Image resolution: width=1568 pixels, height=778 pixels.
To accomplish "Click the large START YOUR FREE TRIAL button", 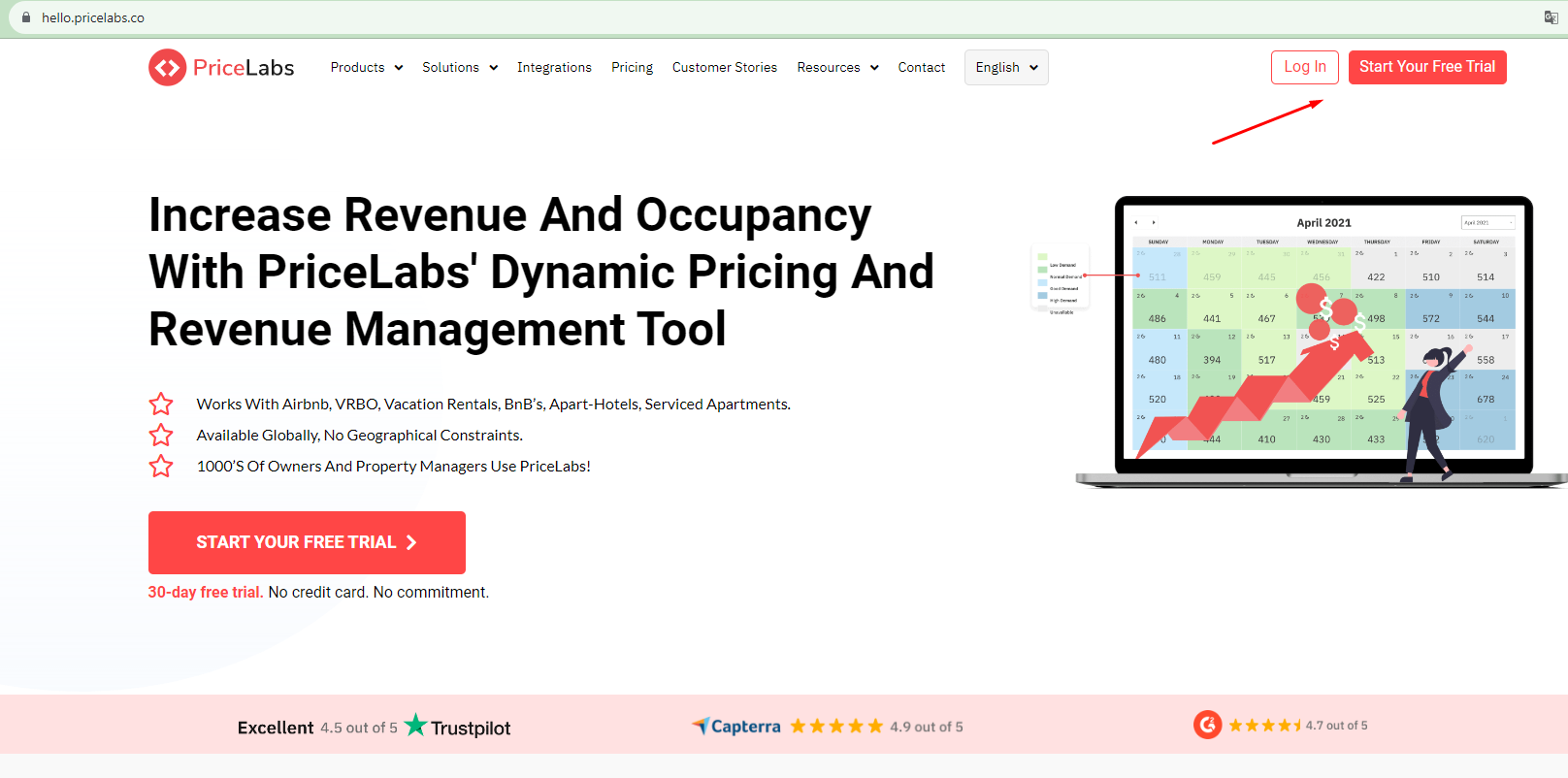I will pos(307,542).
